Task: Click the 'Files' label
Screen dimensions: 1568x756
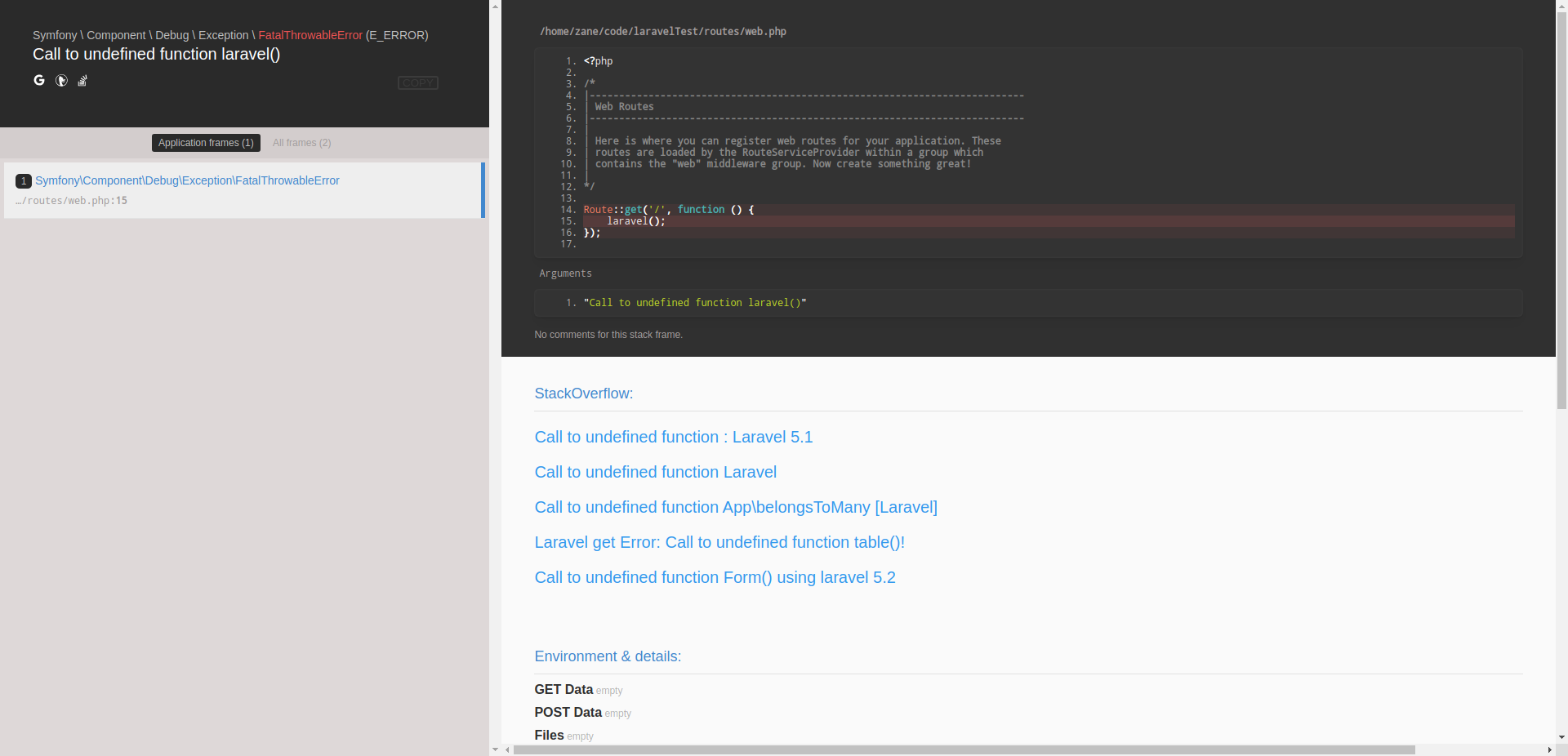Action: click(549, 736)
